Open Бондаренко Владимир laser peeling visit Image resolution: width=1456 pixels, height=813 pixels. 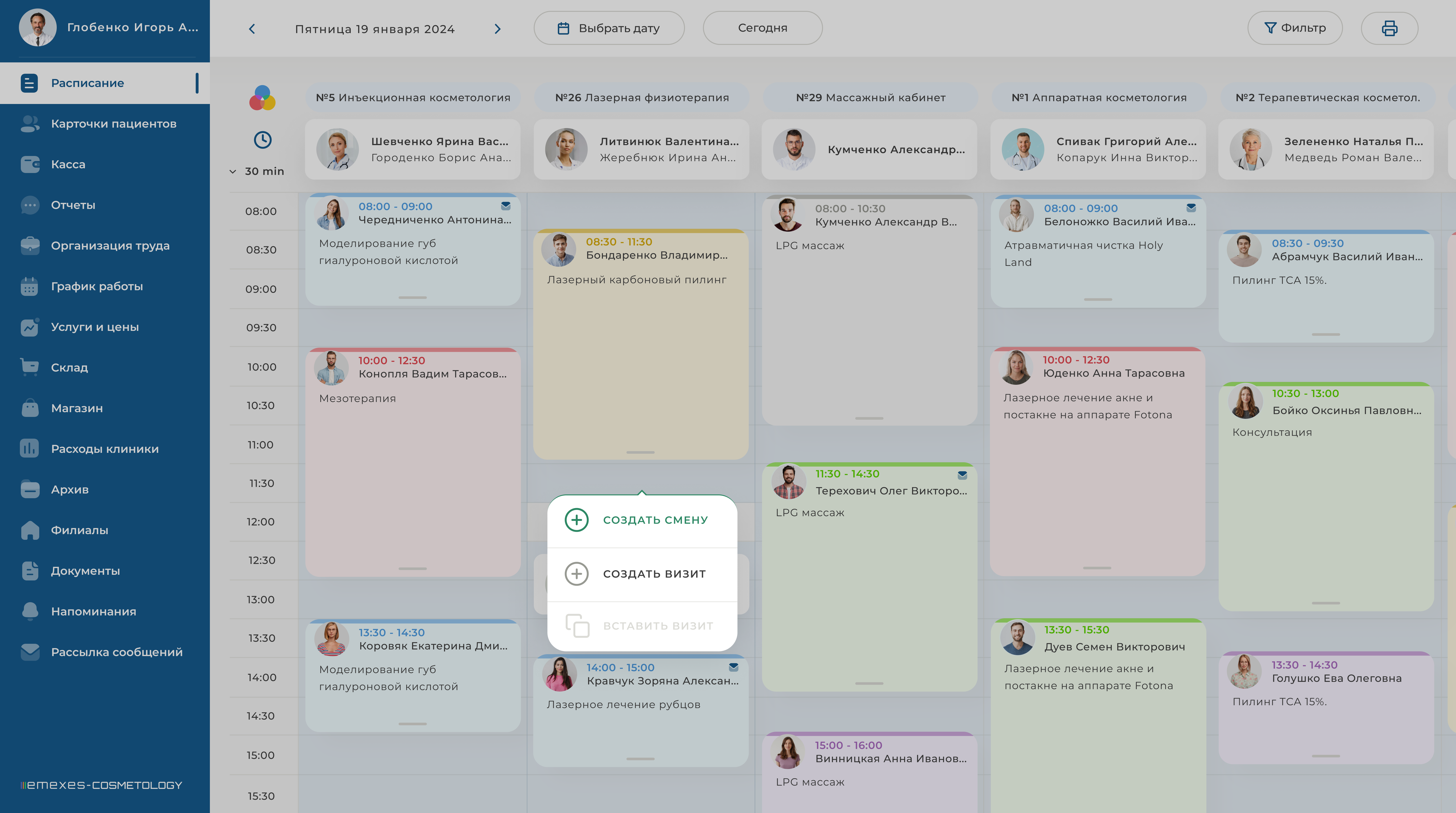tap(641, 345)
